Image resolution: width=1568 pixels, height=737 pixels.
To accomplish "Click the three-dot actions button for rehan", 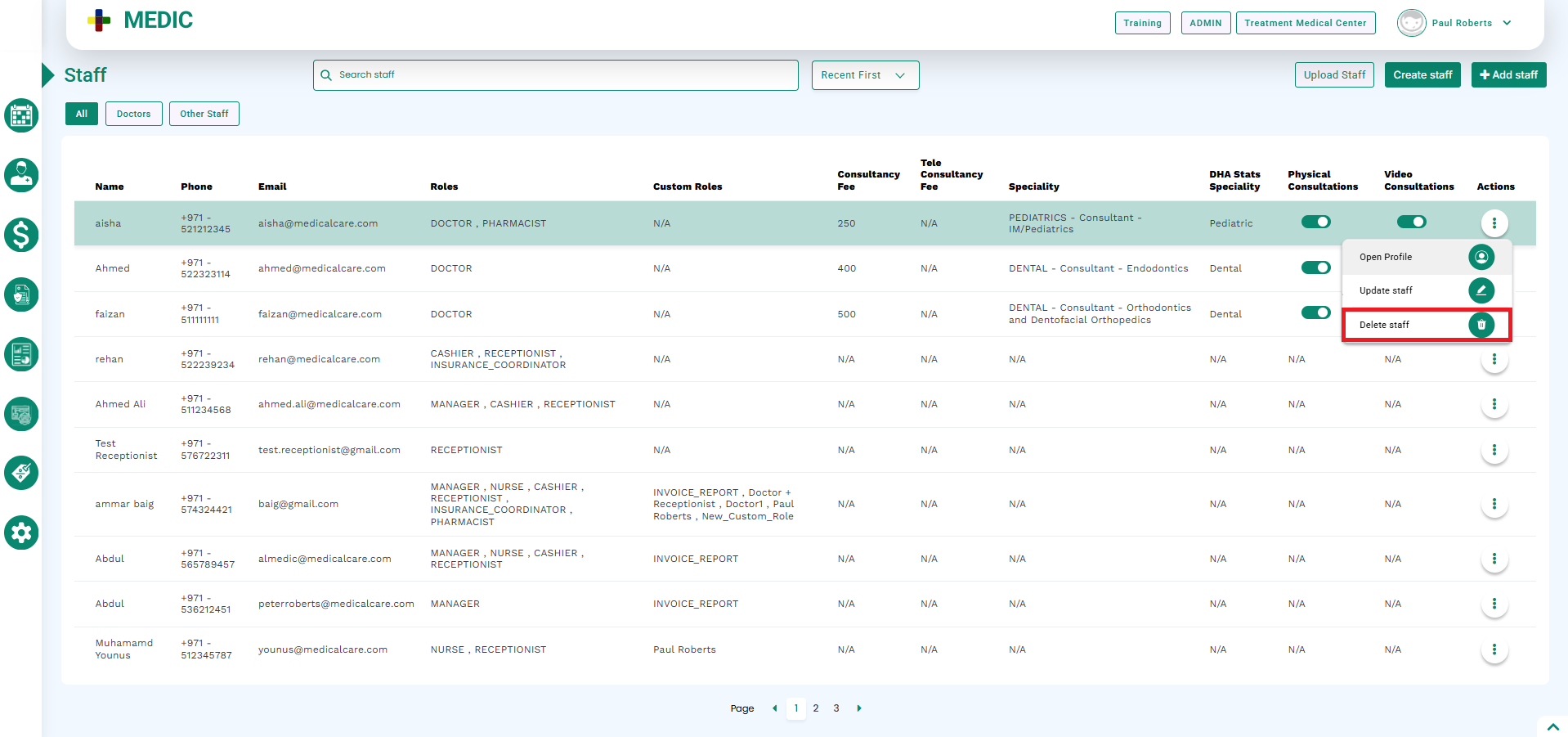I will pyautogui.click(x=1494, y=360).
